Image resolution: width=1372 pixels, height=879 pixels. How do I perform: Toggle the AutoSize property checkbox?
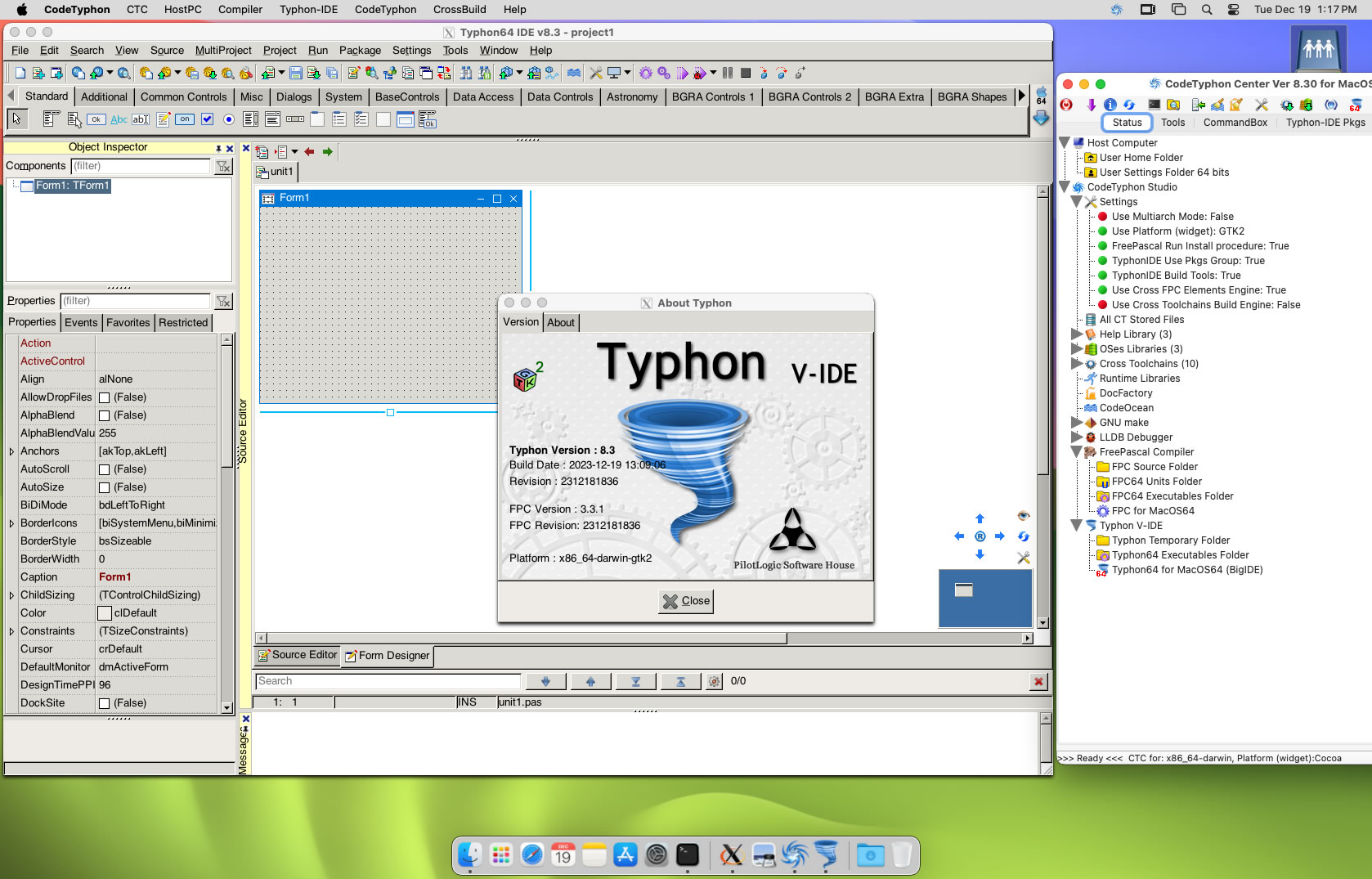104,487
